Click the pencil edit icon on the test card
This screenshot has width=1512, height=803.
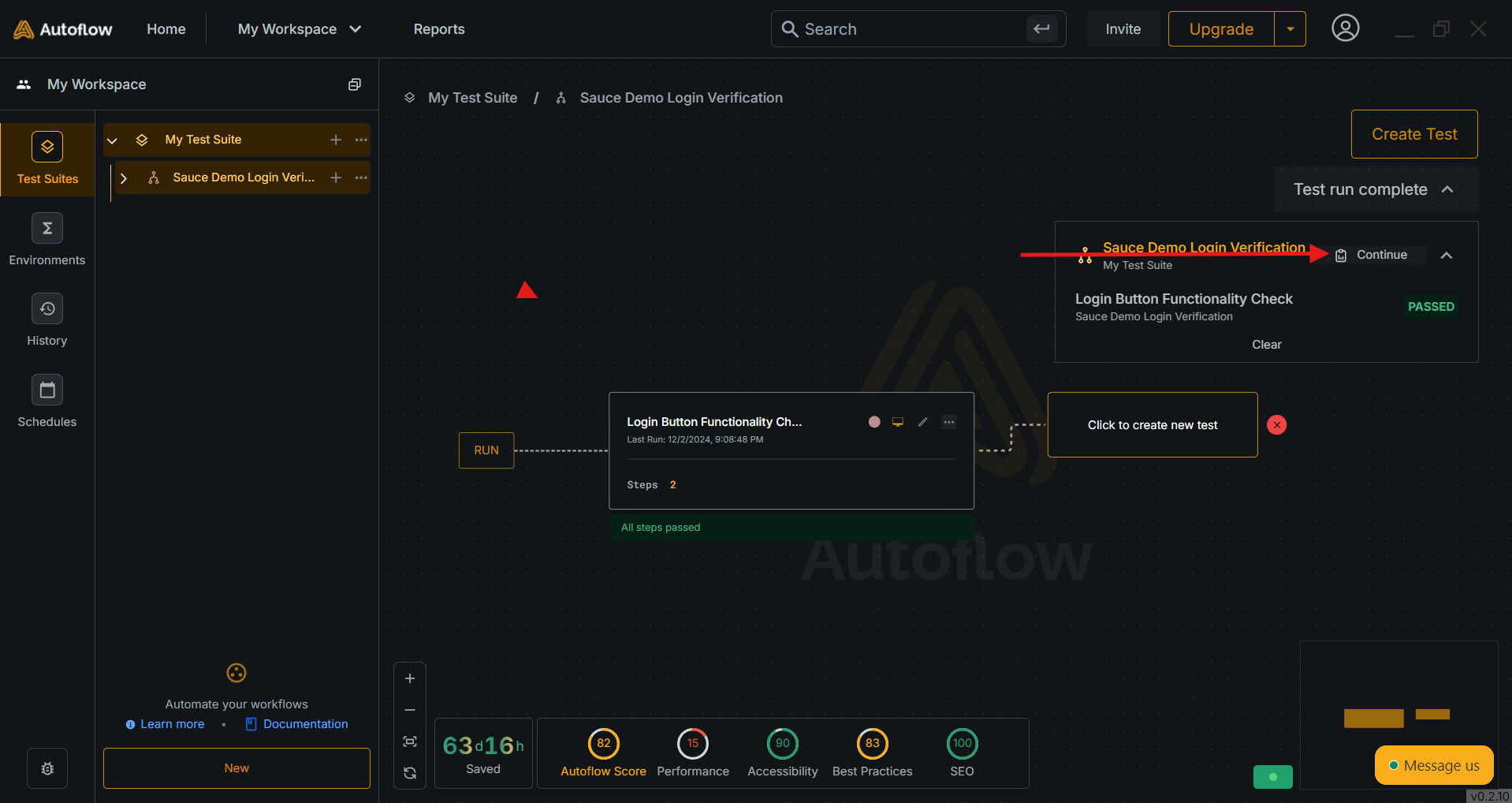(923, 422)
